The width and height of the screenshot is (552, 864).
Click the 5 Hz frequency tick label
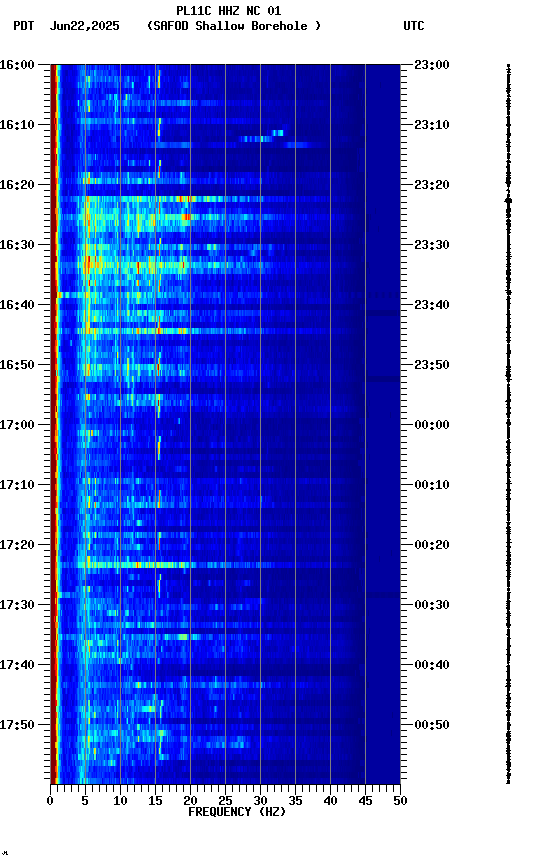coord(85,801)
